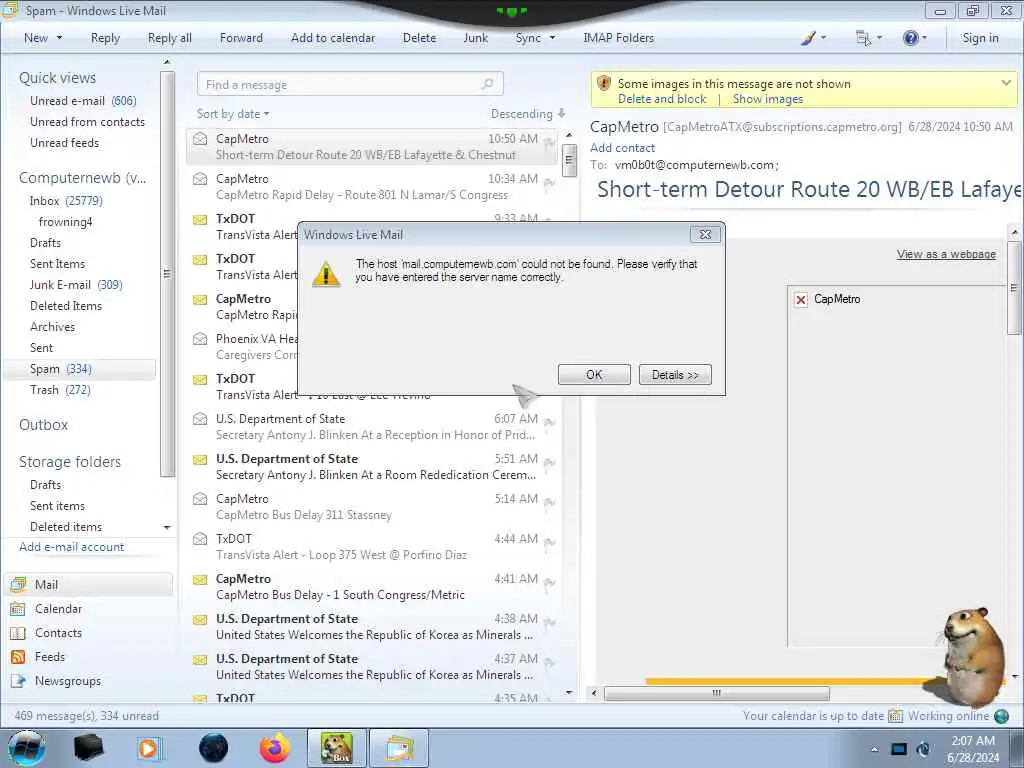
Task: Select Unread from contacts view
Action: [87, 121]
